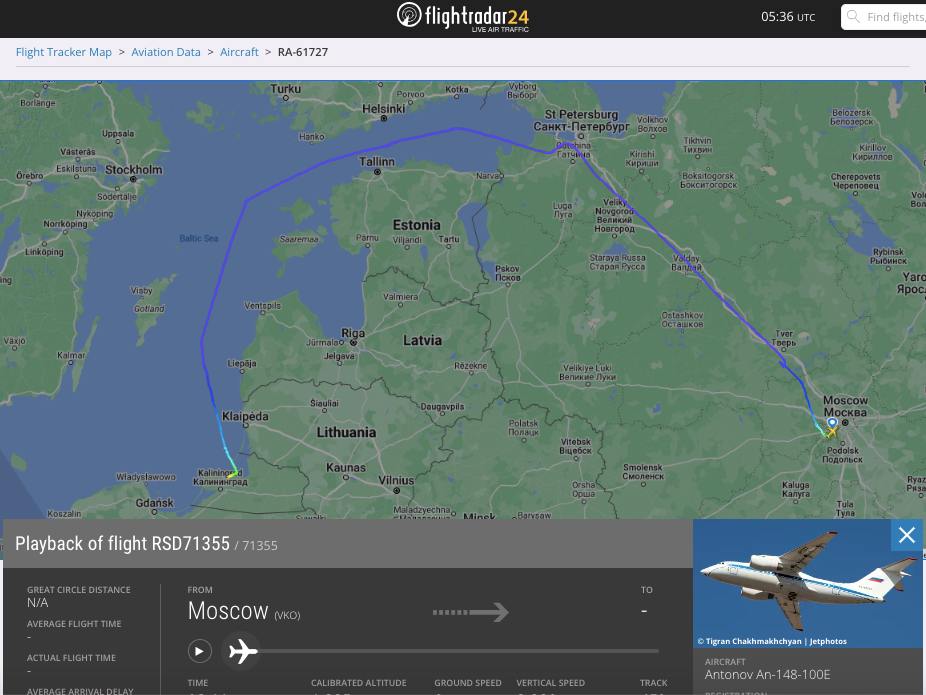Click the Tigran Chakhmakhchyan Jetphotos credit
Image resolution: width=926 pixels, height=695 pixels.
pos(772,641)
